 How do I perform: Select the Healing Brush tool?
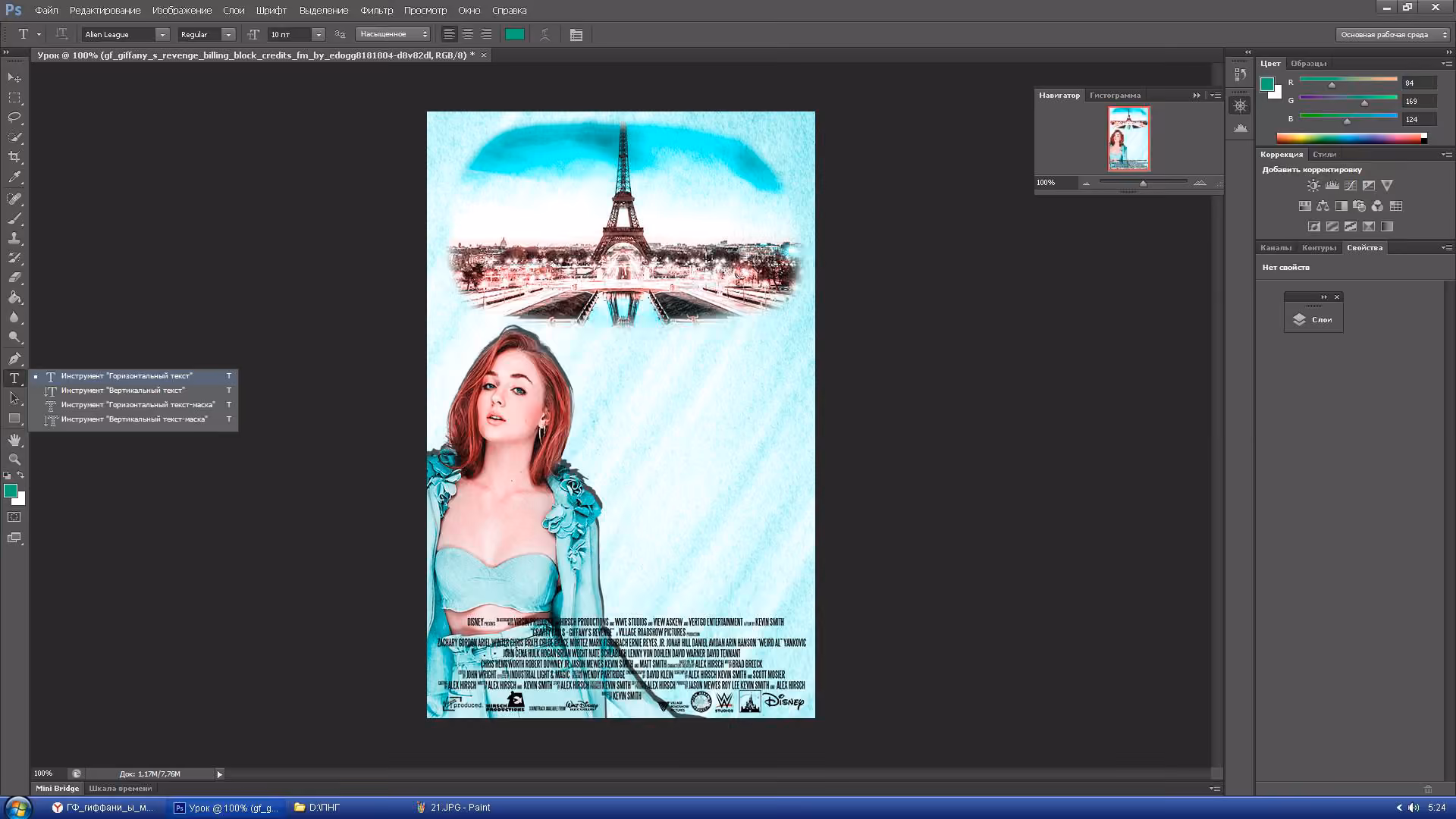tap(14, 199)
